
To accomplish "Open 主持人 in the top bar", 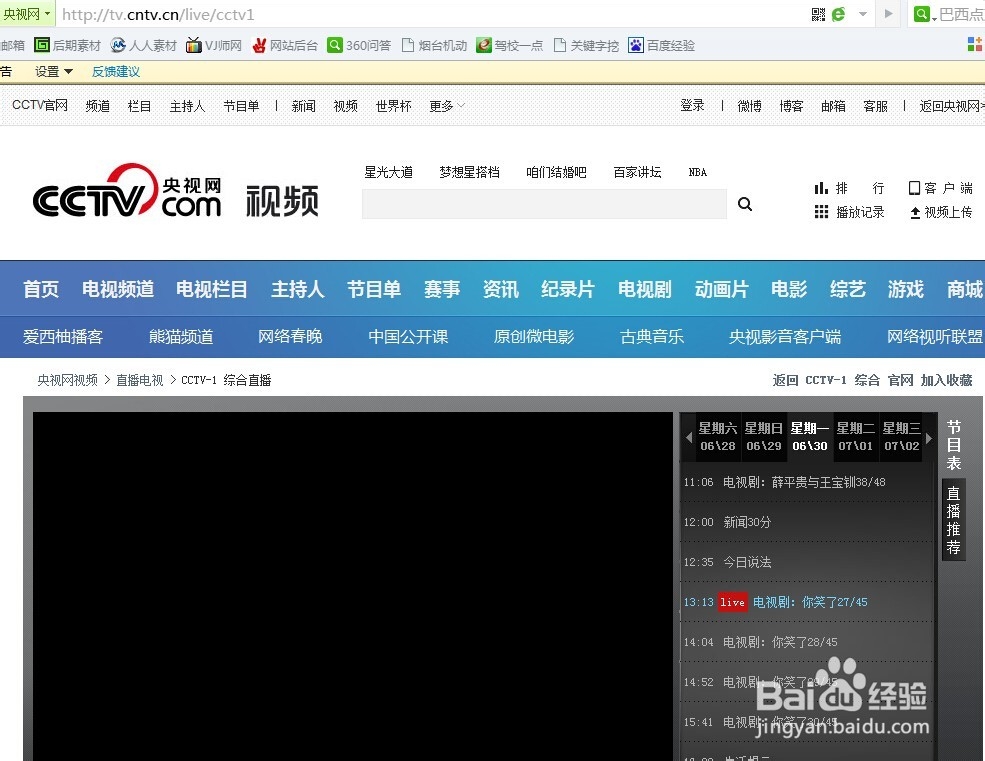I will (x=187, y=106).
